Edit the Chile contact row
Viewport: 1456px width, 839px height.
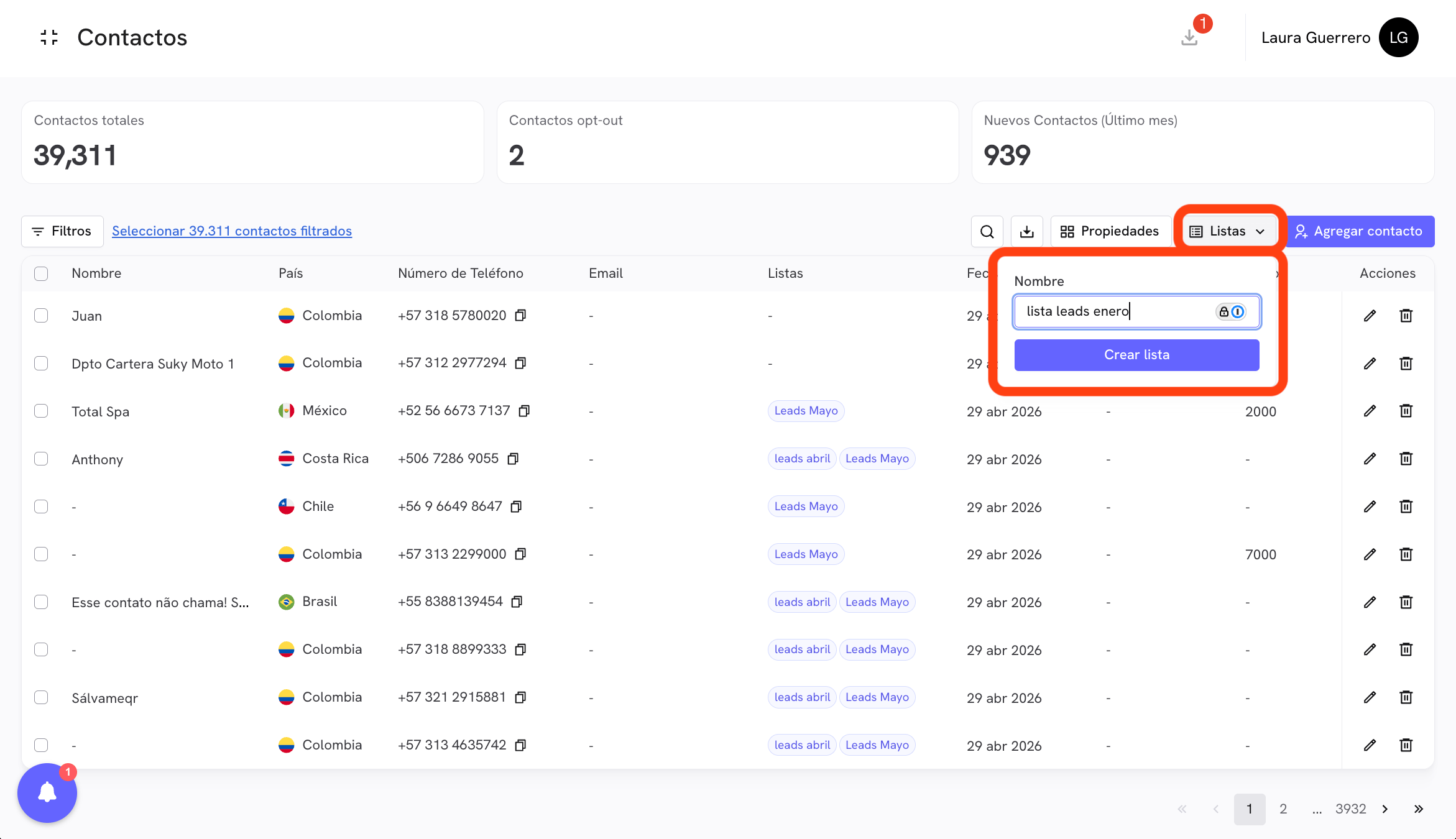click(x=1370, y=507)
